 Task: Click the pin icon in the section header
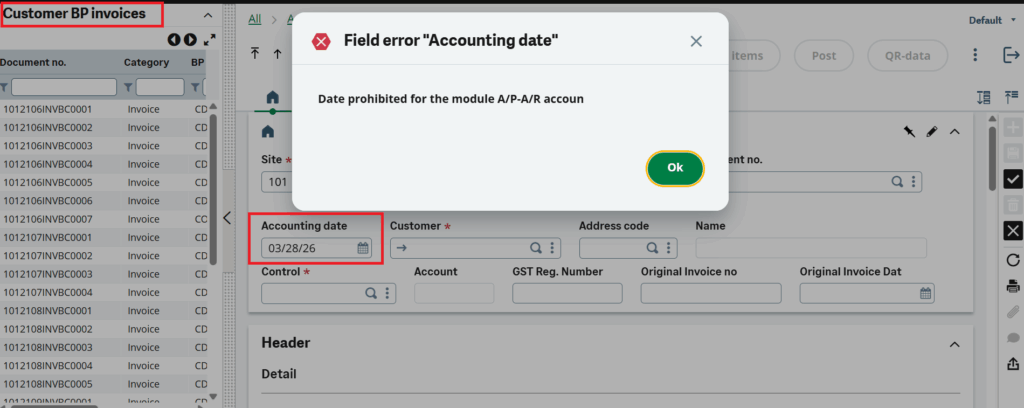[909, 131]
